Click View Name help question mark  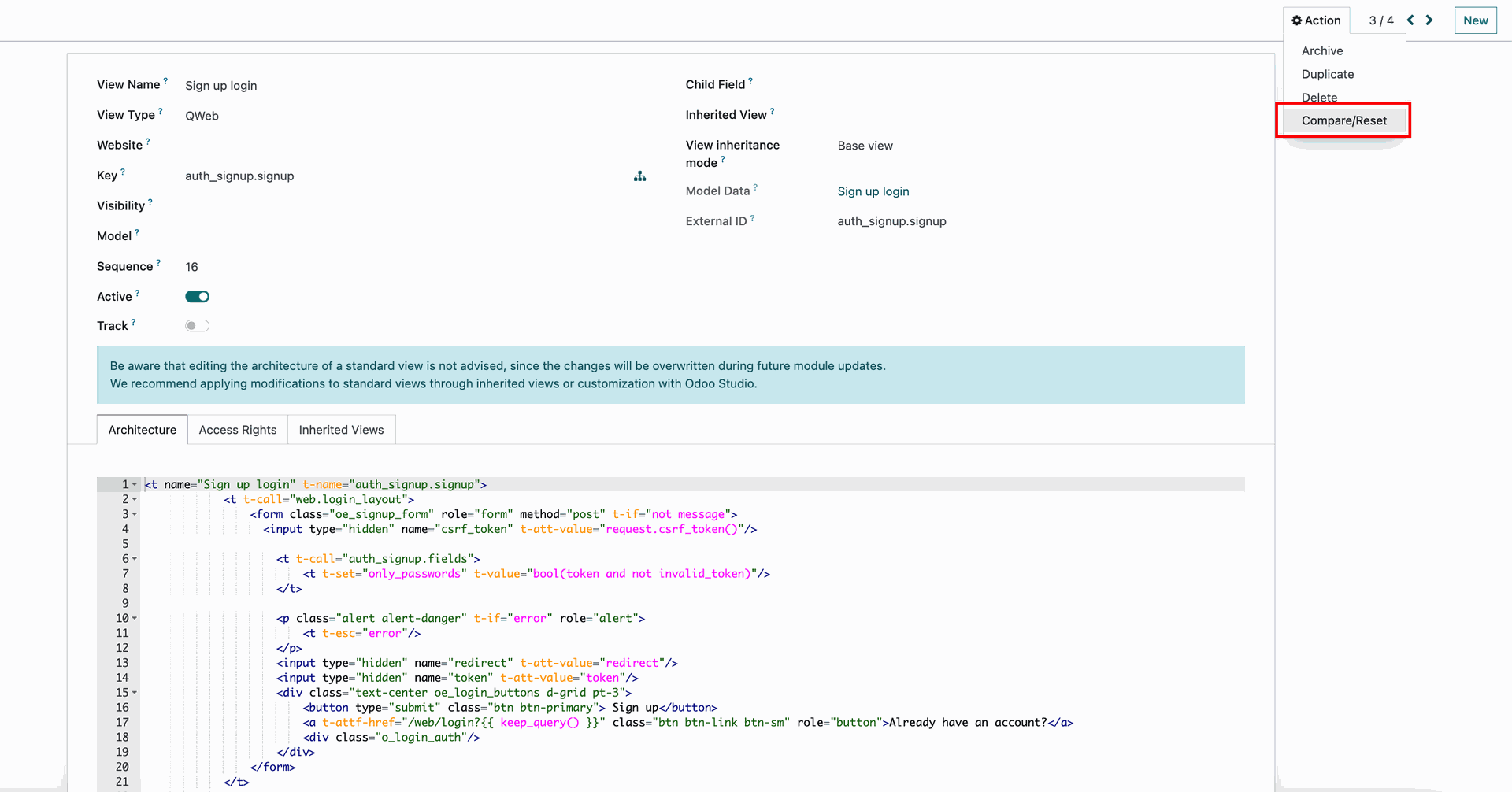click(x=165, y=80)
